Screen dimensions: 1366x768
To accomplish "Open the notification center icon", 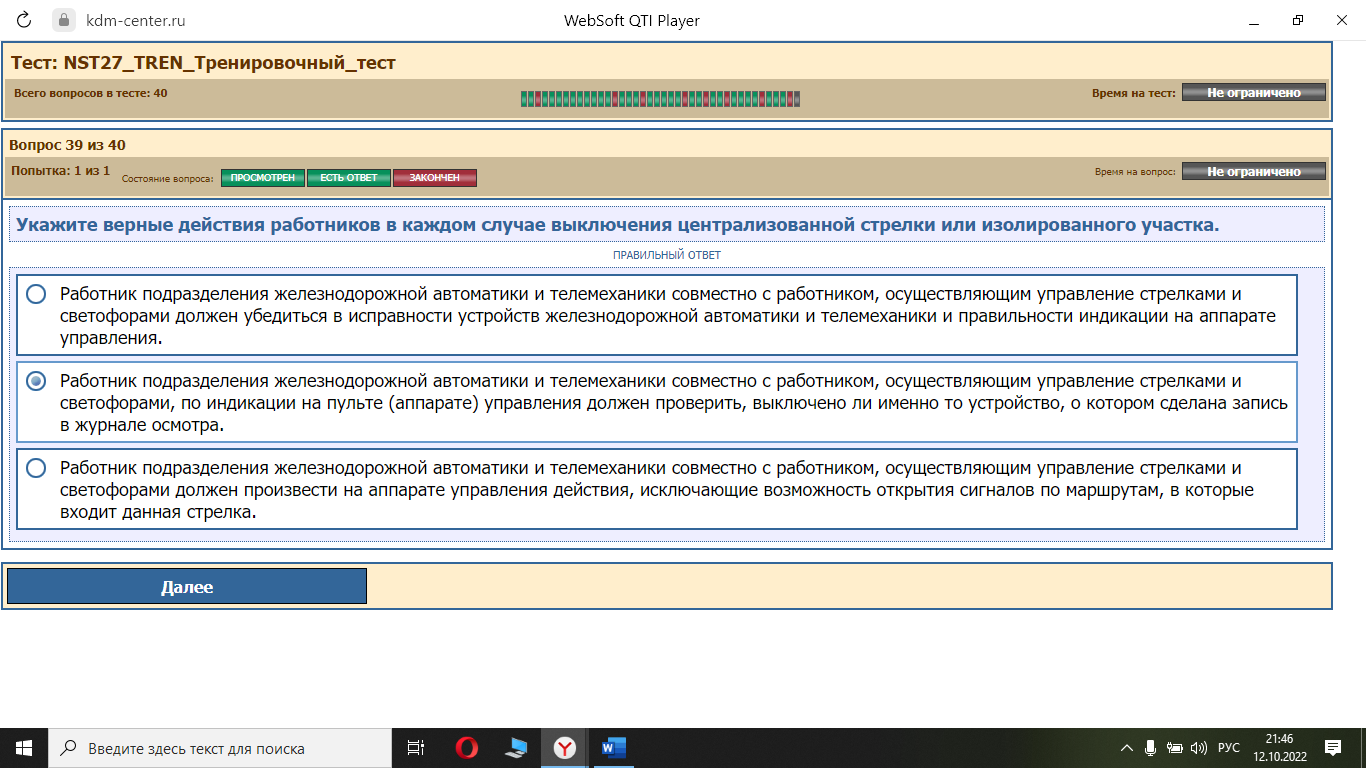I will coord(1332,747).
